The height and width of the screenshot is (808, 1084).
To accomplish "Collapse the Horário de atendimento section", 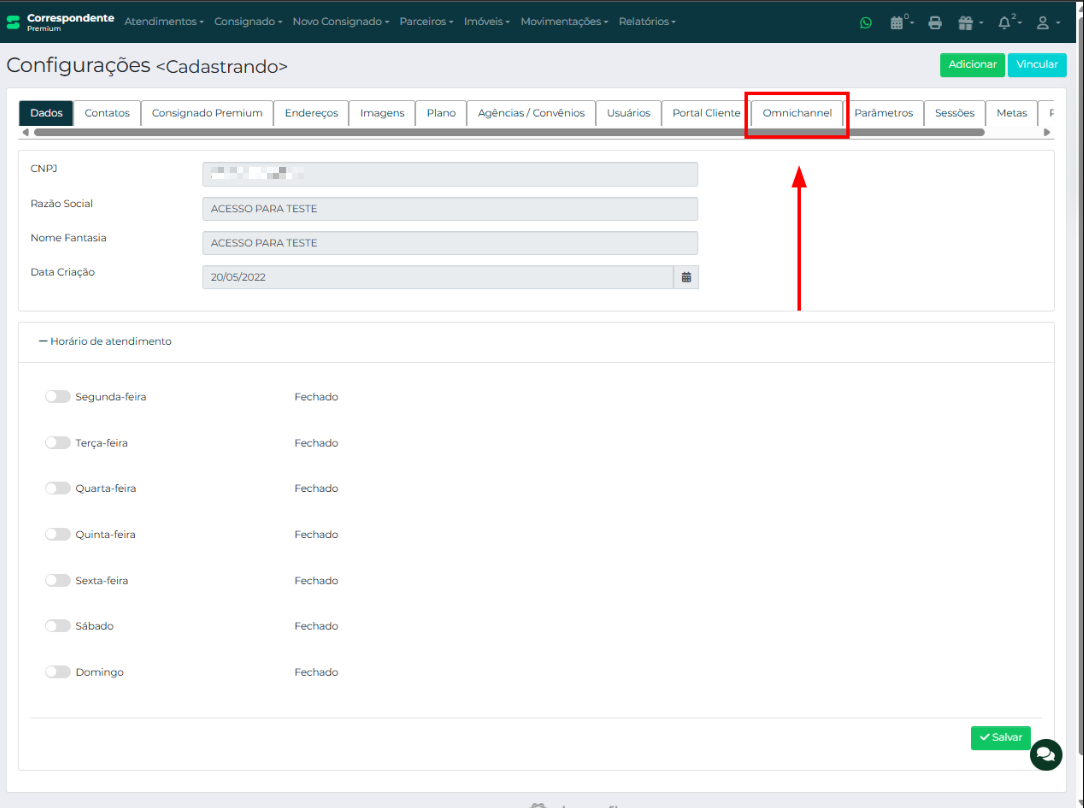I will click(105, 341).
